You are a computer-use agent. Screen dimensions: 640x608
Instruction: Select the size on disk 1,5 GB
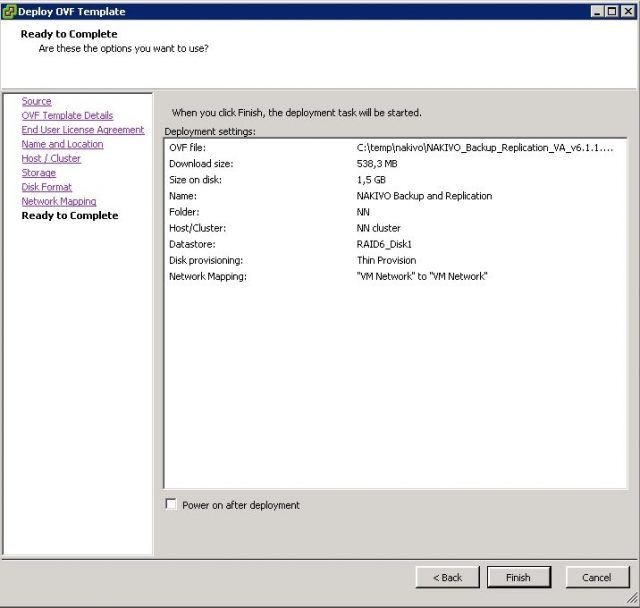click(371, 180)
